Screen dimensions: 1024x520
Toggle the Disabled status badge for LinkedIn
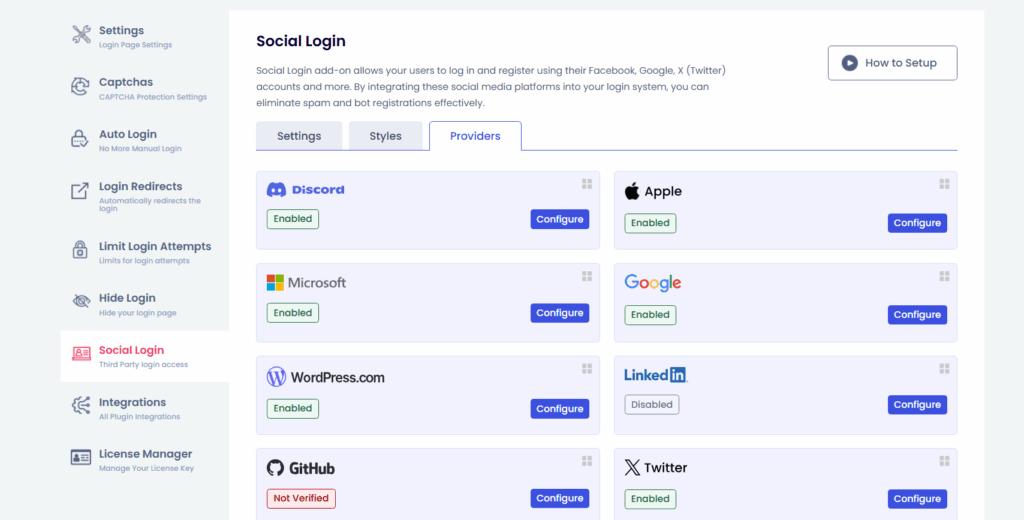tap(652, 405)
